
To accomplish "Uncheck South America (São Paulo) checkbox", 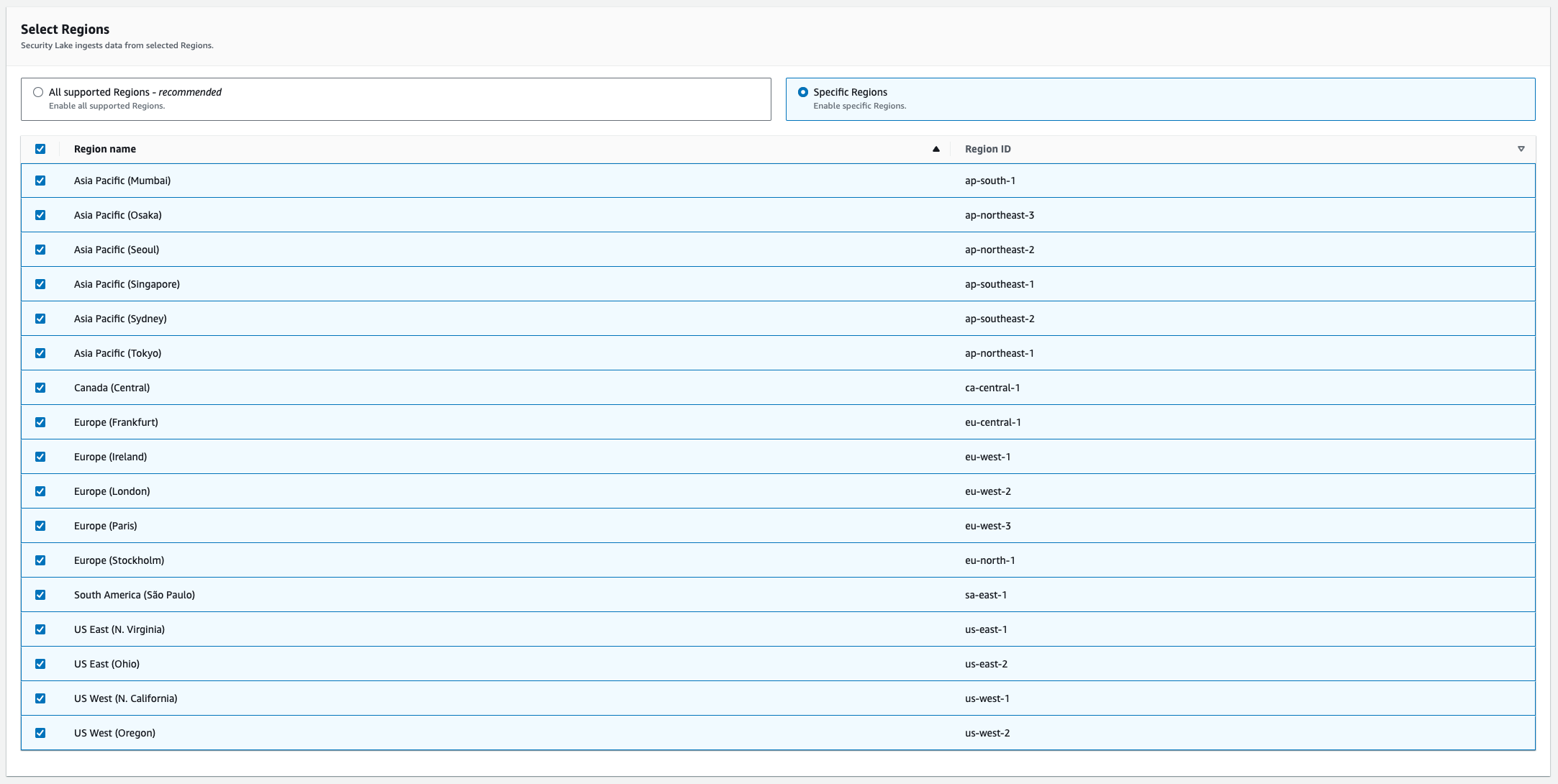I will click(40, 595).
